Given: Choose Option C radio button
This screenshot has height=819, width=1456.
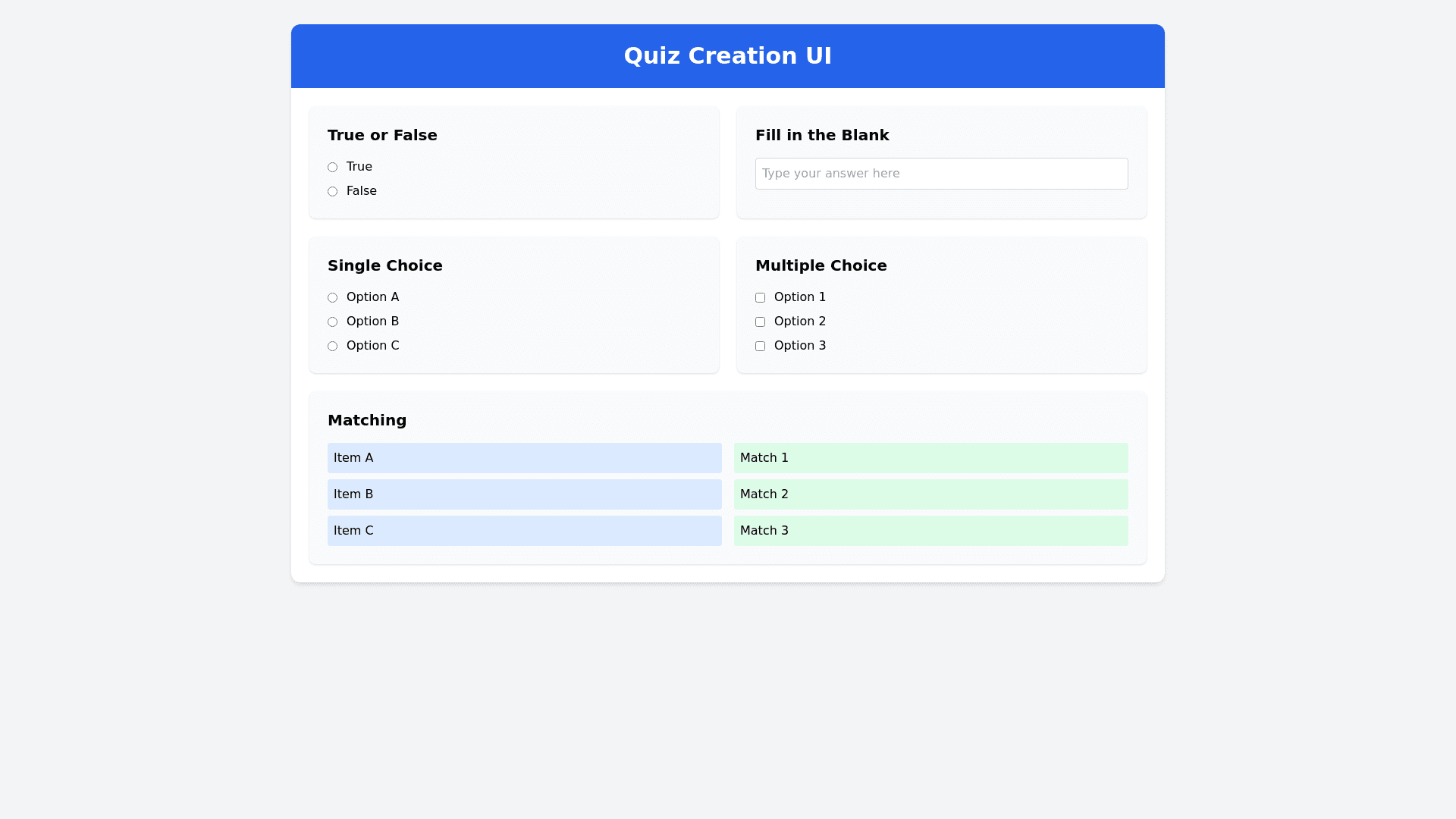Looking at the screenshot, I should (x=332, y=346).
